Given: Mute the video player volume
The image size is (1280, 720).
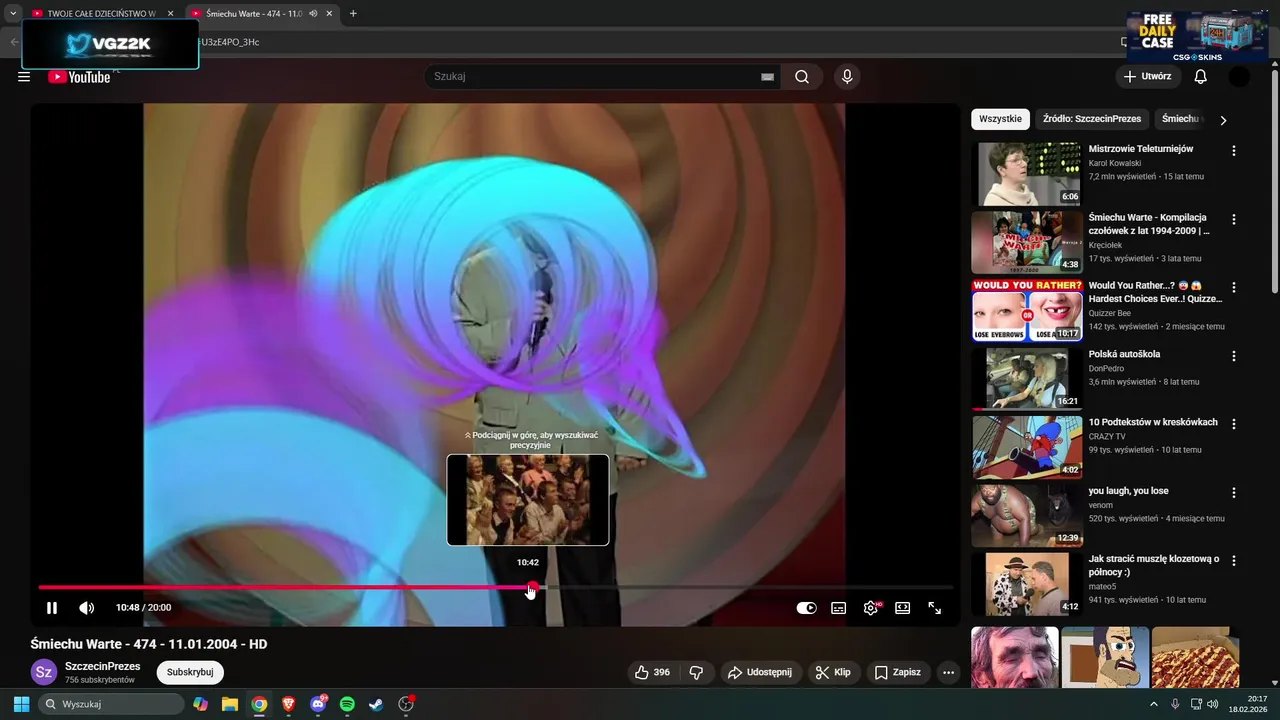Looking at the screenshot, I should tap(87, 607).
